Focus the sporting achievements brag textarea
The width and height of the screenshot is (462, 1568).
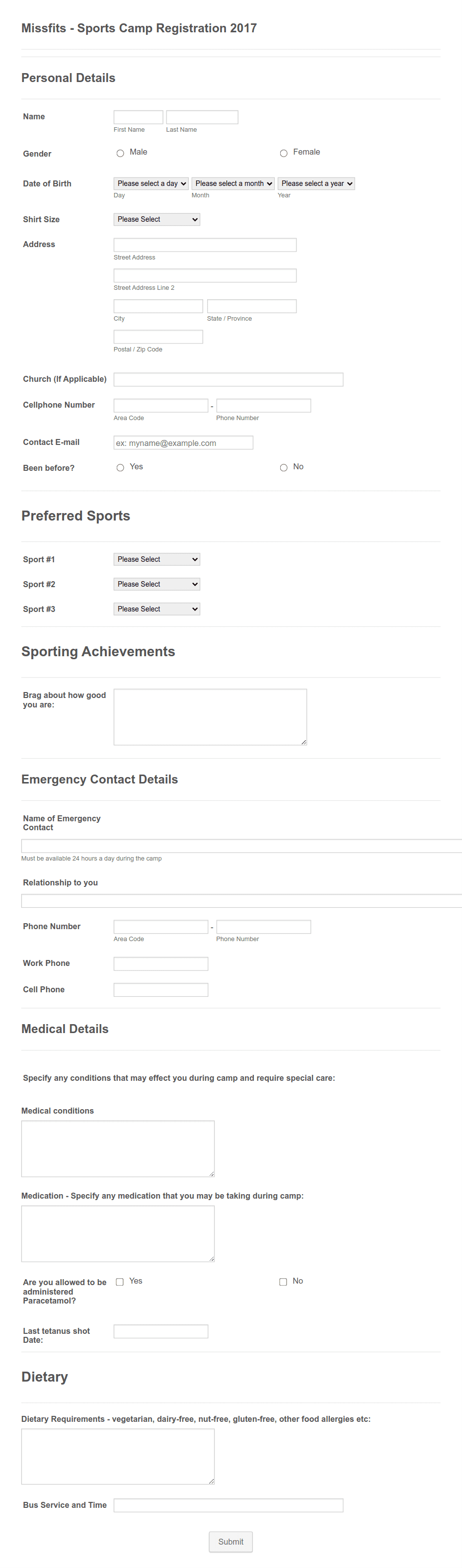tap(210, 717)
